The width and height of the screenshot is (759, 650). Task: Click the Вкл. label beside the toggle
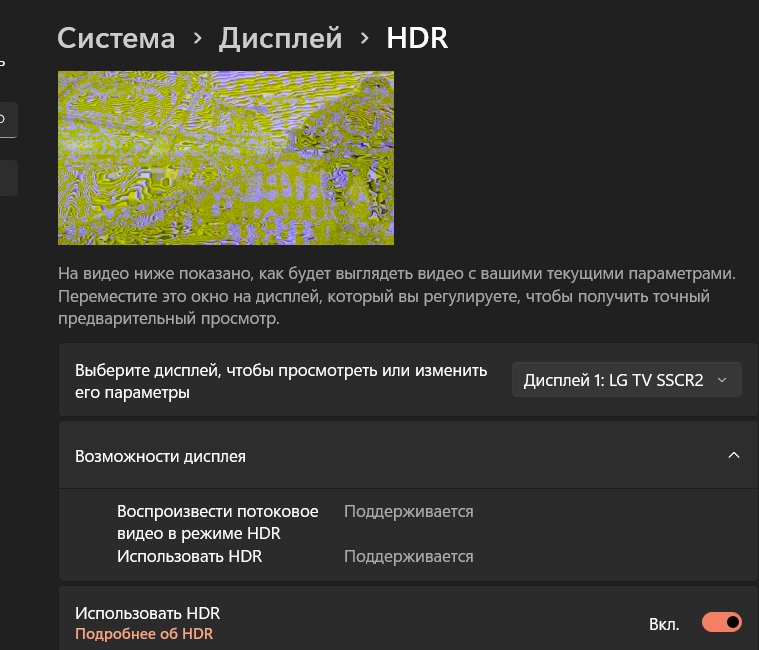(664, 624)
